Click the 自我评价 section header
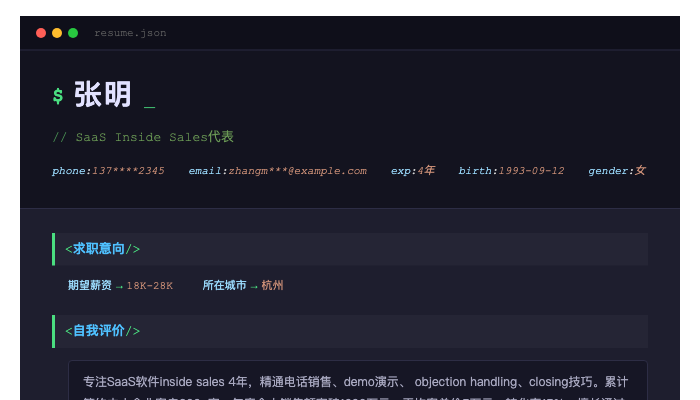 pos(350,331)
